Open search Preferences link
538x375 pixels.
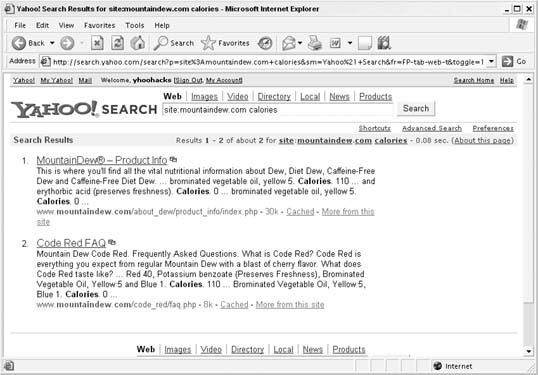(x=493, y=128)
